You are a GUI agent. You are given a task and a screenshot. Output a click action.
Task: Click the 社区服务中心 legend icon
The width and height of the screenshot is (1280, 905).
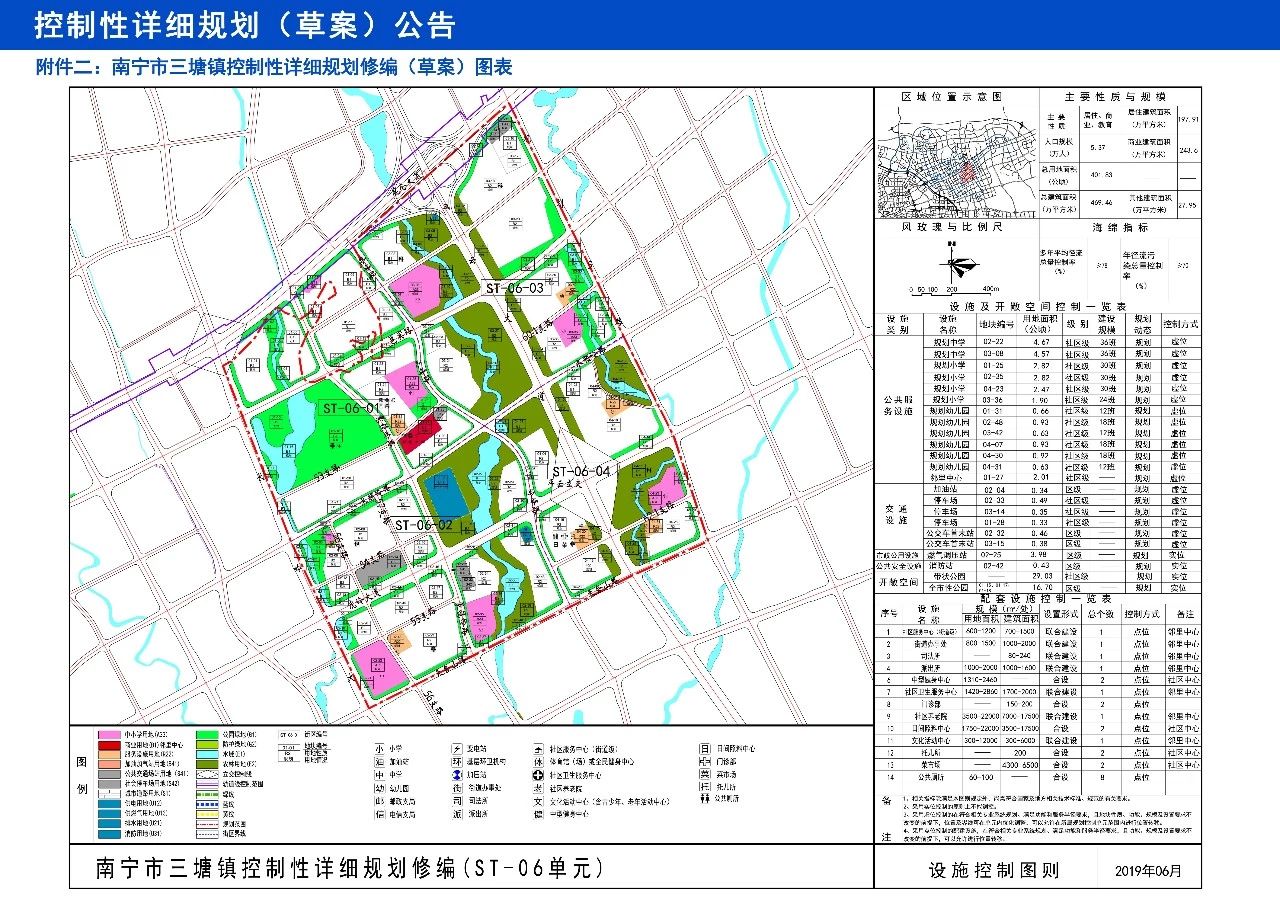tap(538, 748)
